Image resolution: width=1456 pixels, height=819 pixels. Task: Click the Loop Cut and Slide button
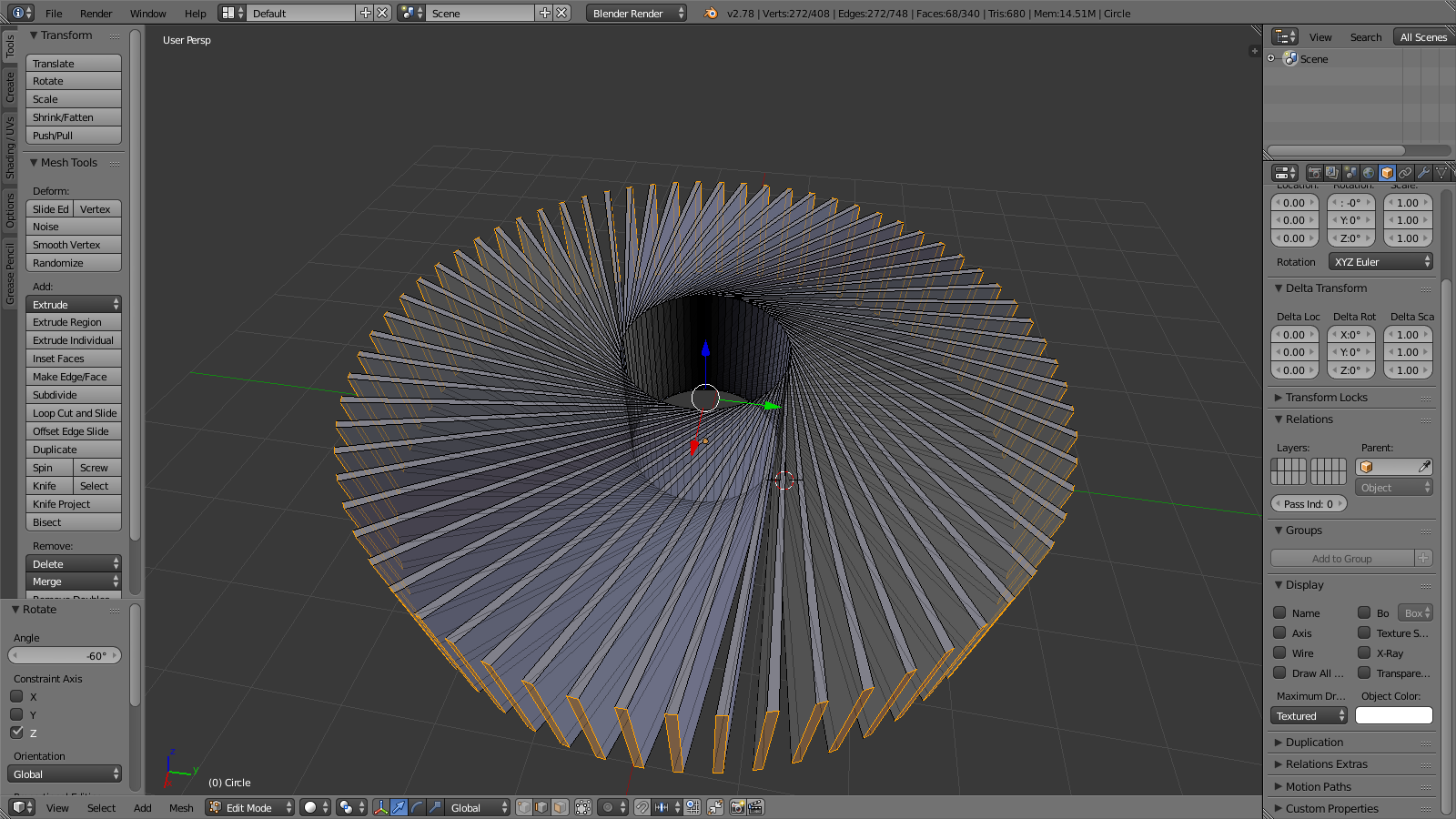click(x=73, y=413)
